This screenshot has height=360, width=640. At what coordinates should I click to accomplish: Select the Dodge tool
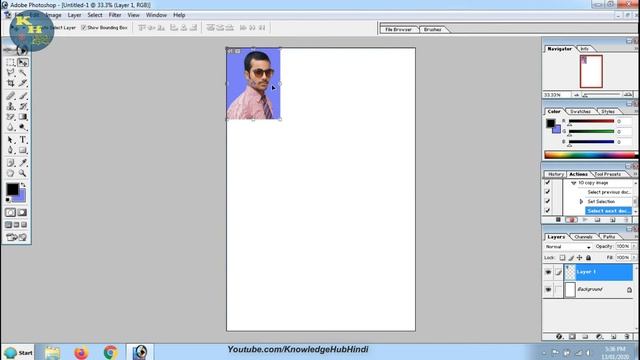(22, 127)
